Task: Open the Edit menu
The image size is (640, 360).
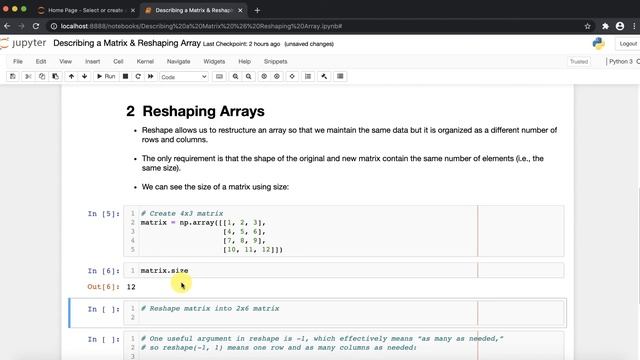Action: 41,62
